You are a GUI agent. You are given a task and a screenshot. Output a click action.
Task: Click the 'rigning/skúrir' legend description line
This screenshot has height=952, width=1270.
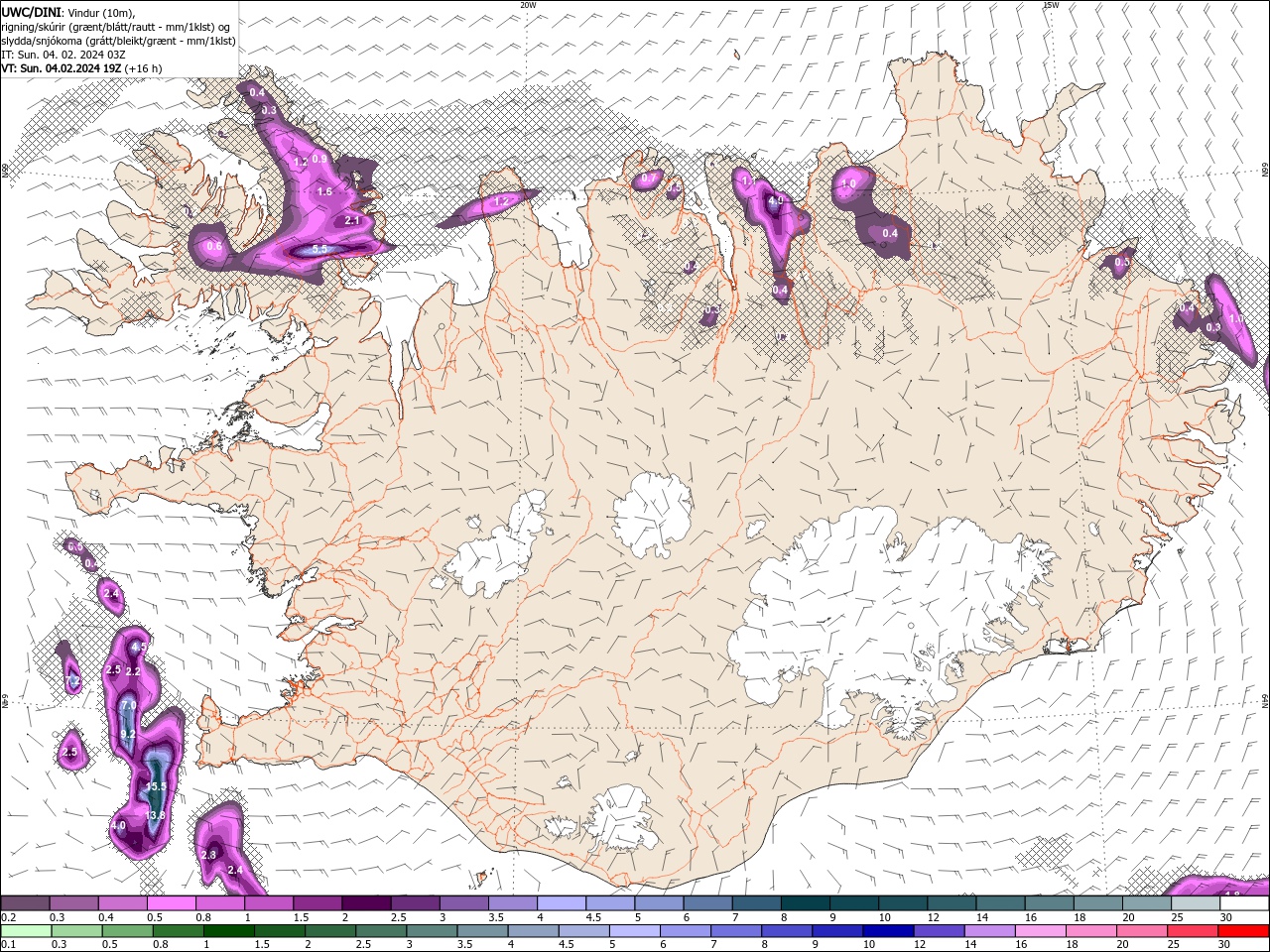click(116, 27)
